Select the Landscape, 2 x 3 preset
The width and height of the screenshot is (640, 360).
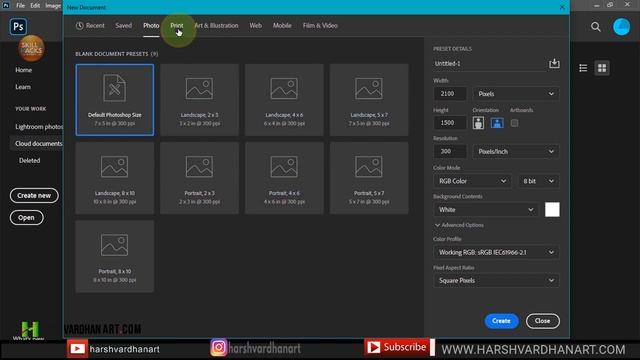click(x=199, y=100)
